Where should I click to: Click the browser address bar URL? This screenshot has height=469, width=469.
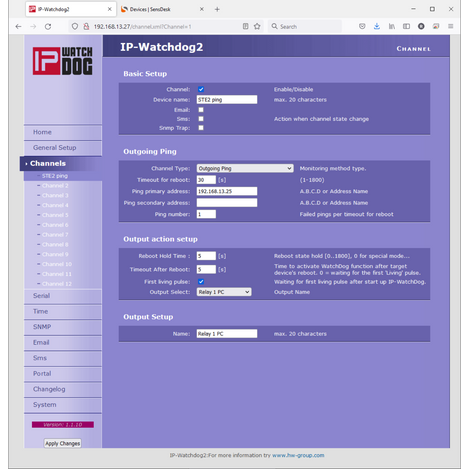pos(142,27)
